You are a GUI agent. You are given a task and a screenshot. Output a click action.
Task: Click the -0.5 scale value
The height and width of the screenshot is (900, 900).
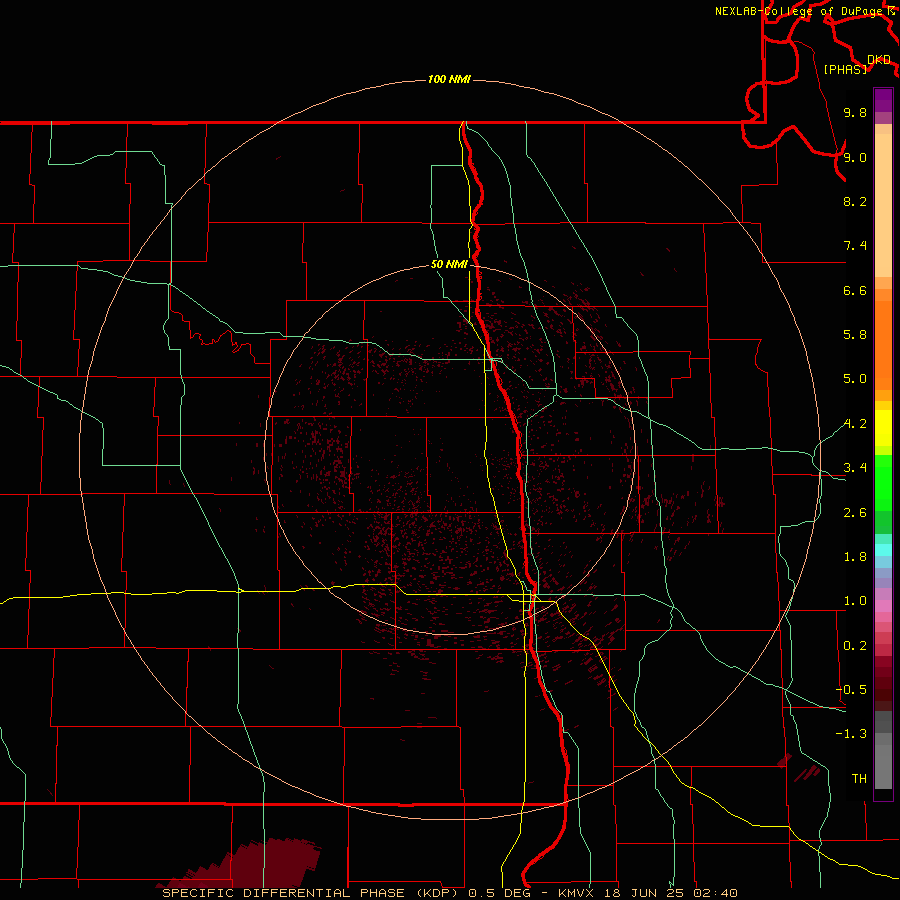click(x=851, y=689)
